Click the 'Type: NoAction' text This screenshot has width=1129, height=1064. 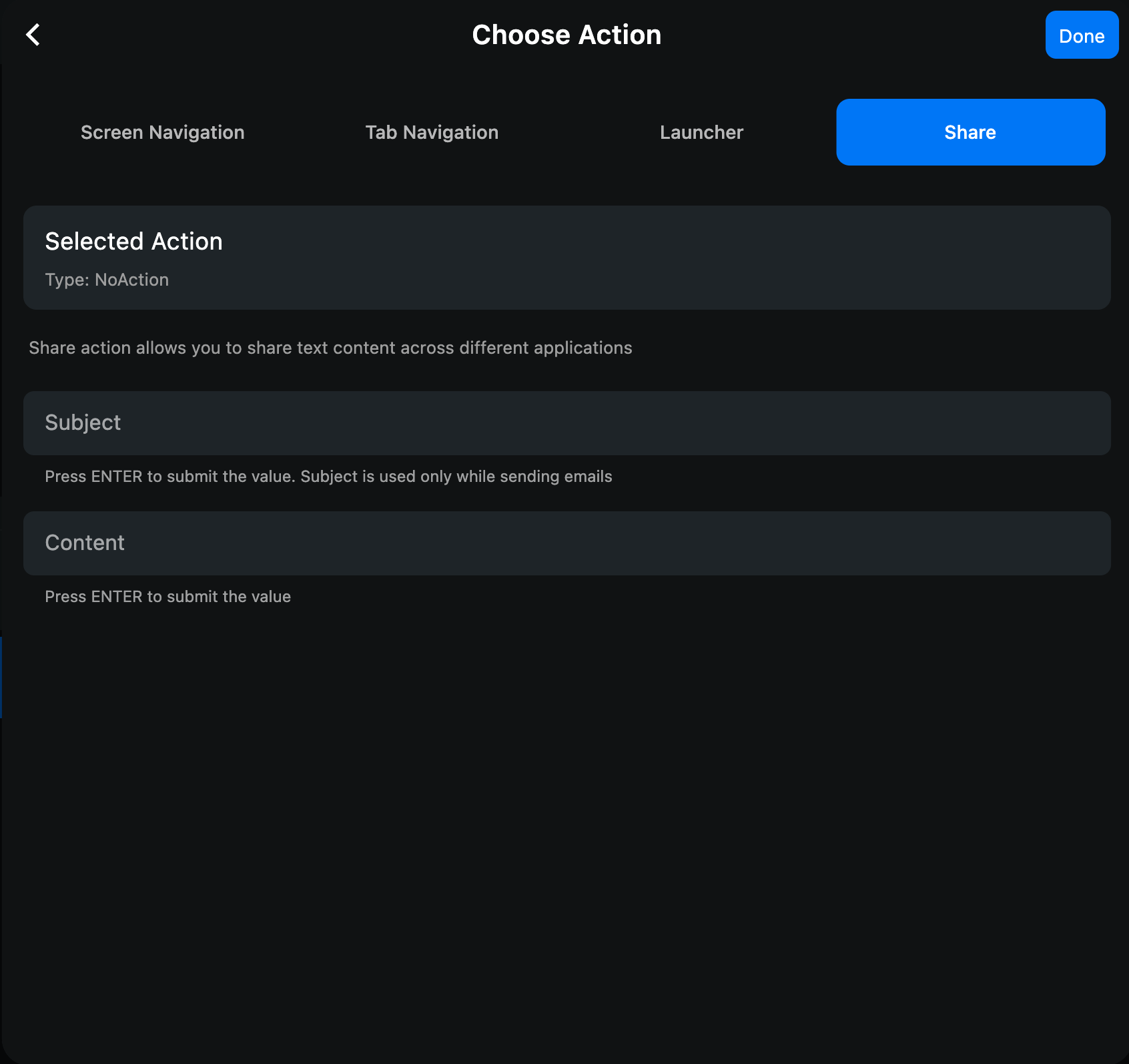coord(107,280)
